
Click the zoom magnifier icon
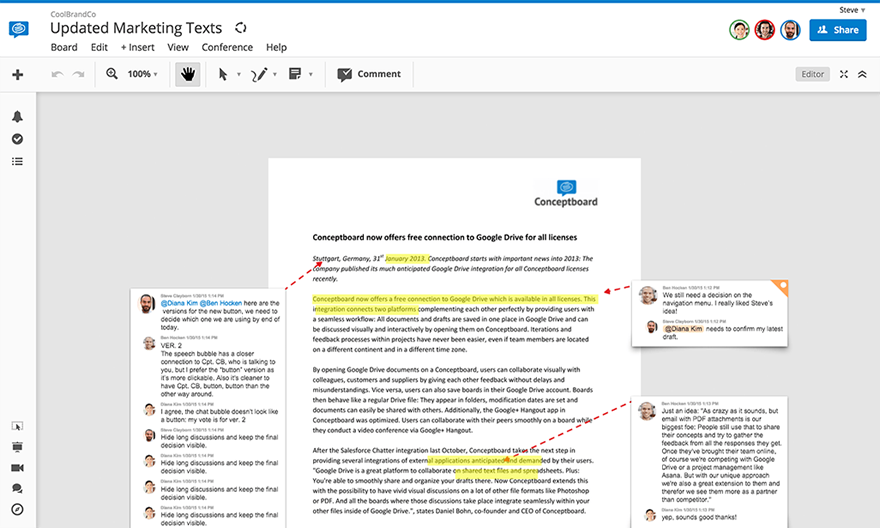112,74
